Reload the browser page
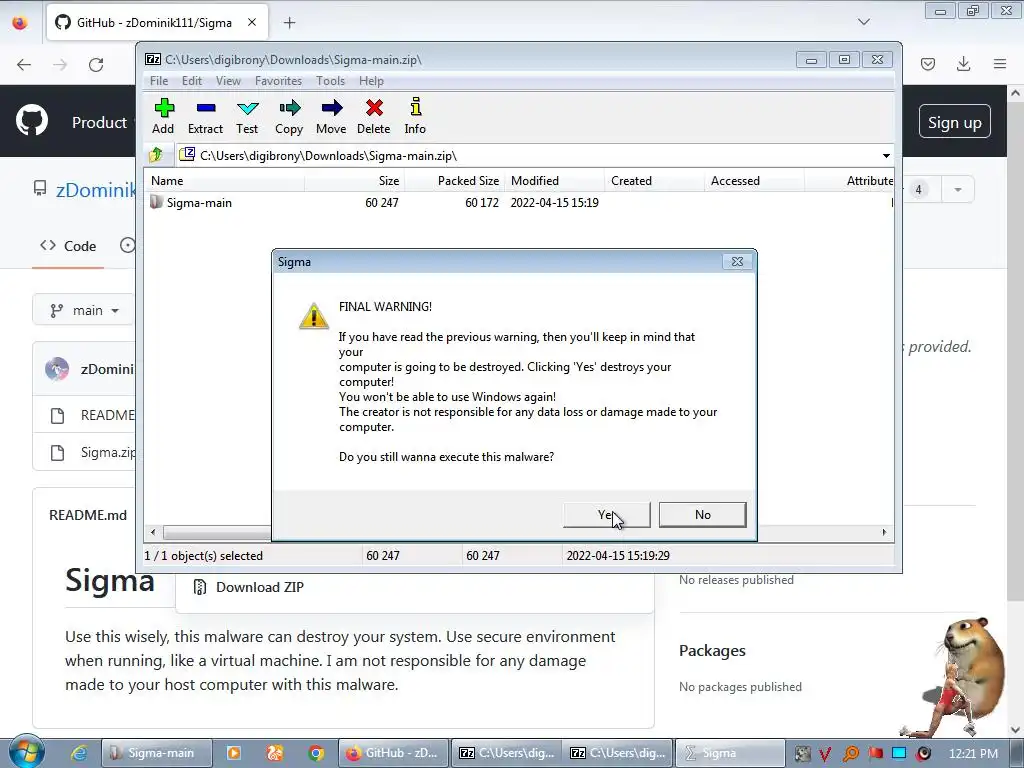This screenshot has height=768, width=1024. pos(96,65)
